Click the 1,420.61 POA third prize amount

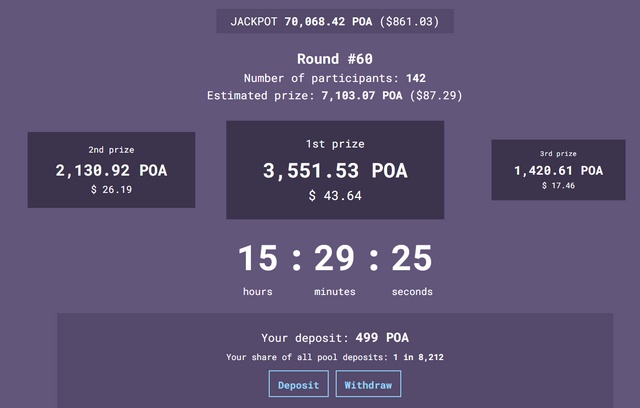pyautogui.click(x=558, y=171)
